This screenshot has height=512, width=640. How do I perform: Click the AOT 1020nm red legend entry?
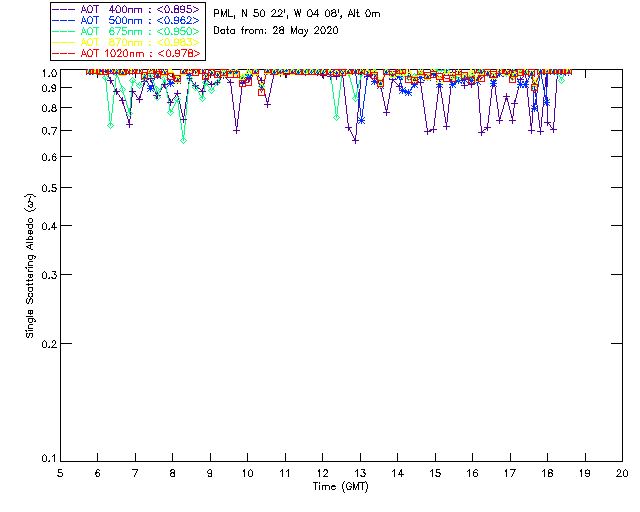[x=127, y=53]
